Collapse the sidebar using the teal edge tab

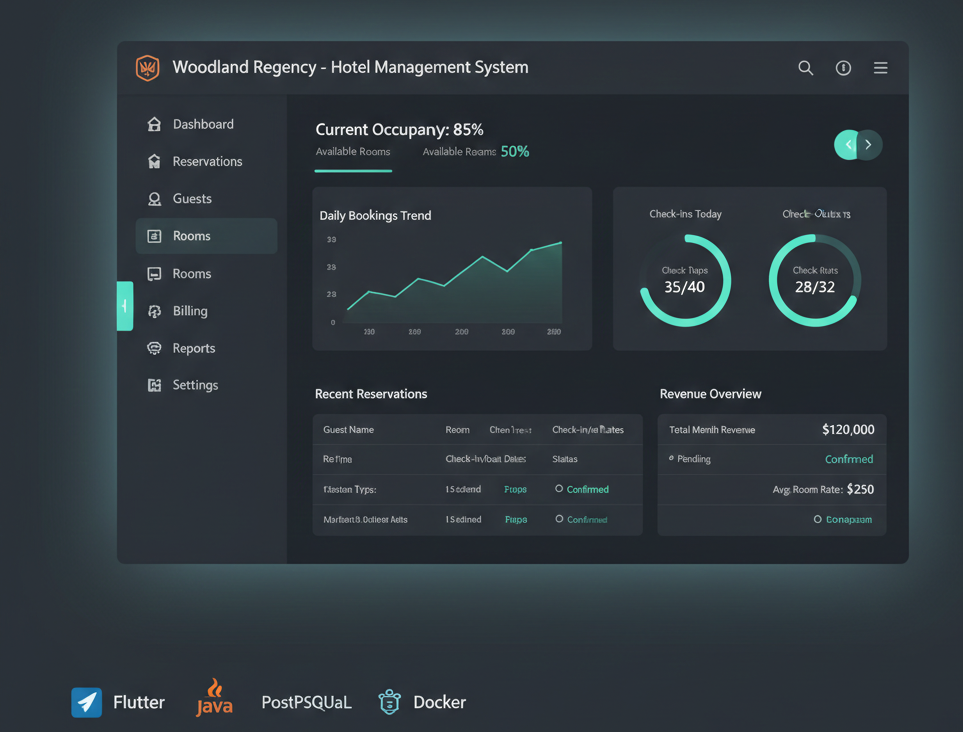(x=124, y=306)
